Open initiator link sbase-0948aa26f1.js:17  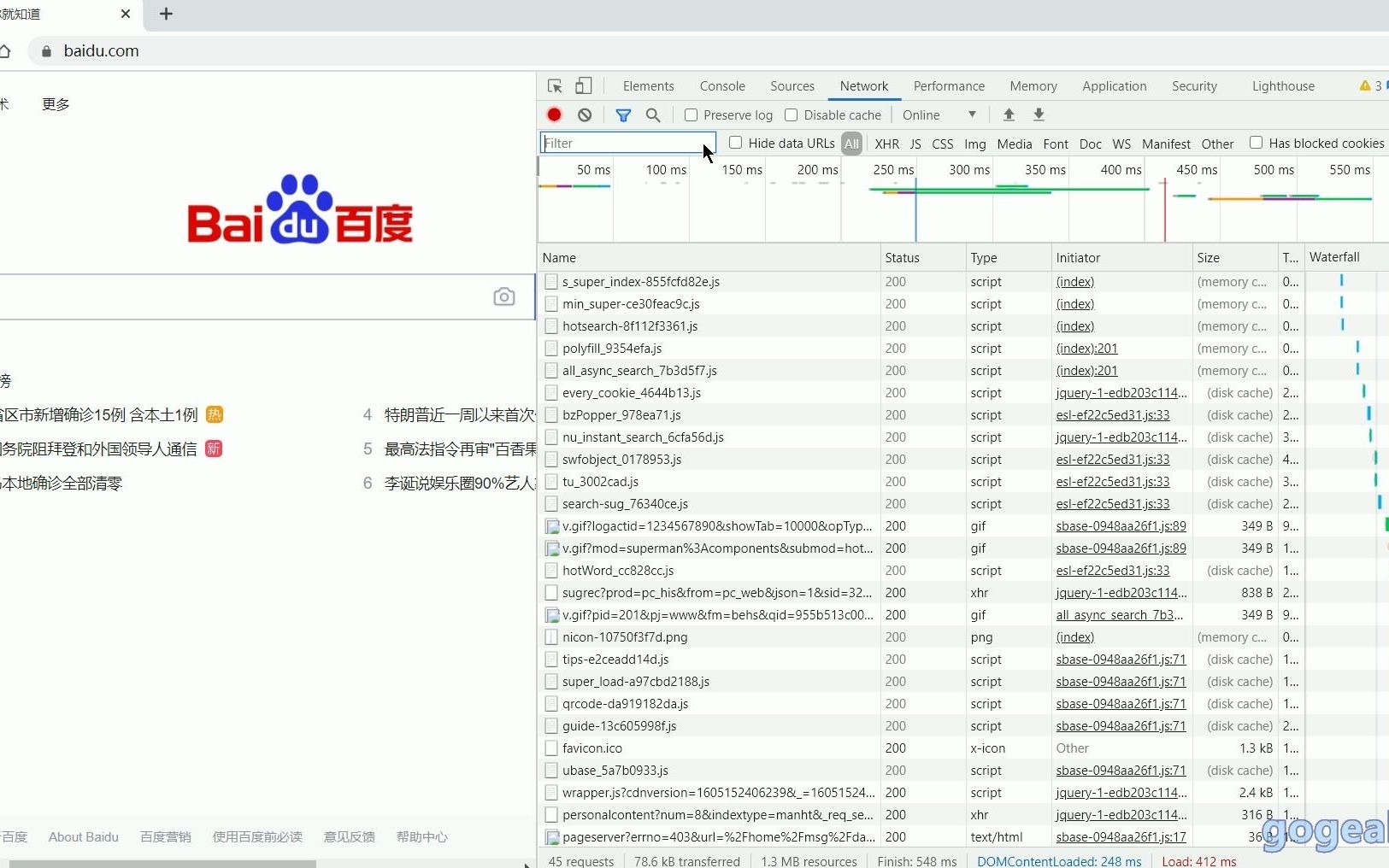click(x=1121, y=837)
